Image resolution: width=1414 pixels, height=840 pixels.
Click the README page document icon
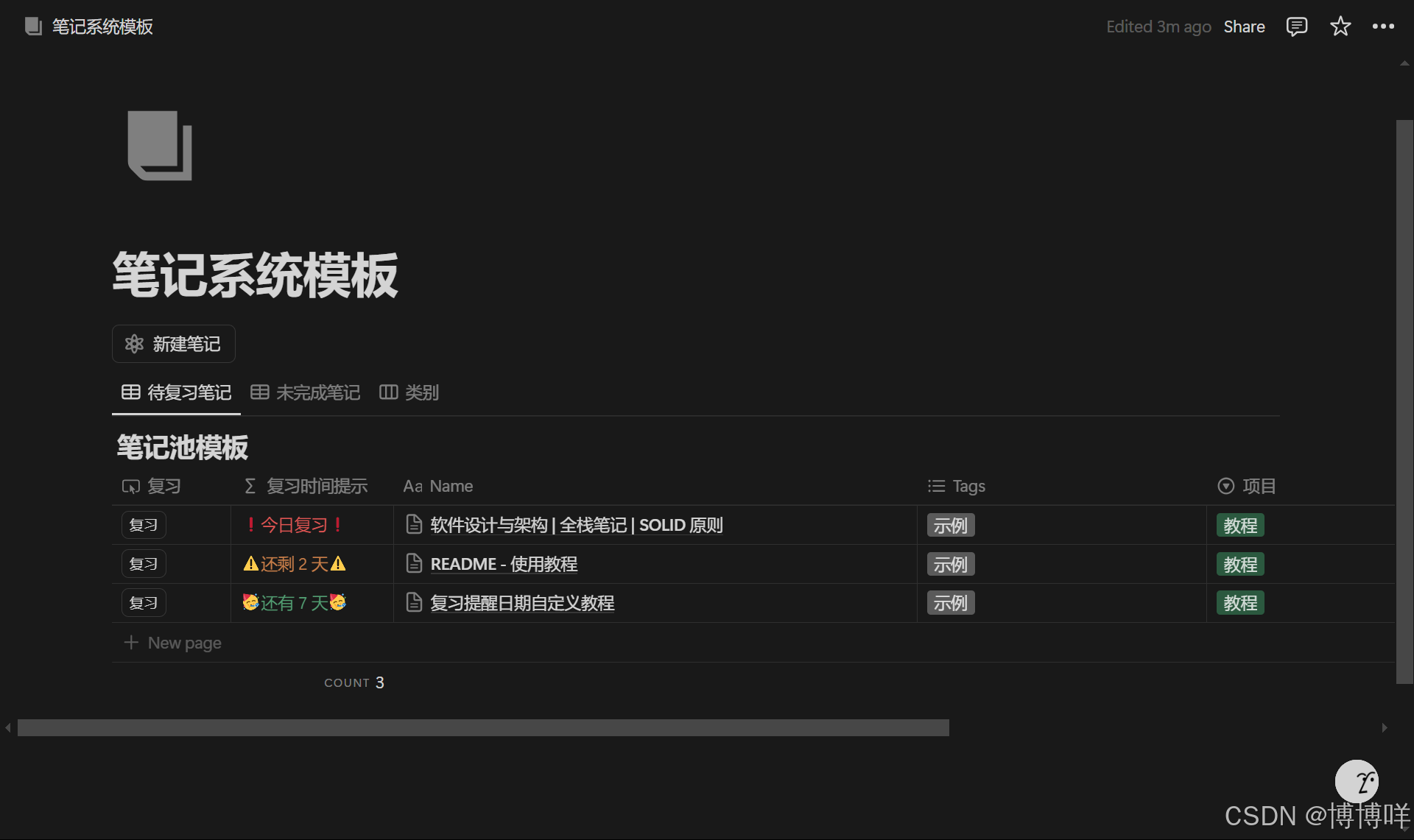pyautogui.click(x=415, y=564)
